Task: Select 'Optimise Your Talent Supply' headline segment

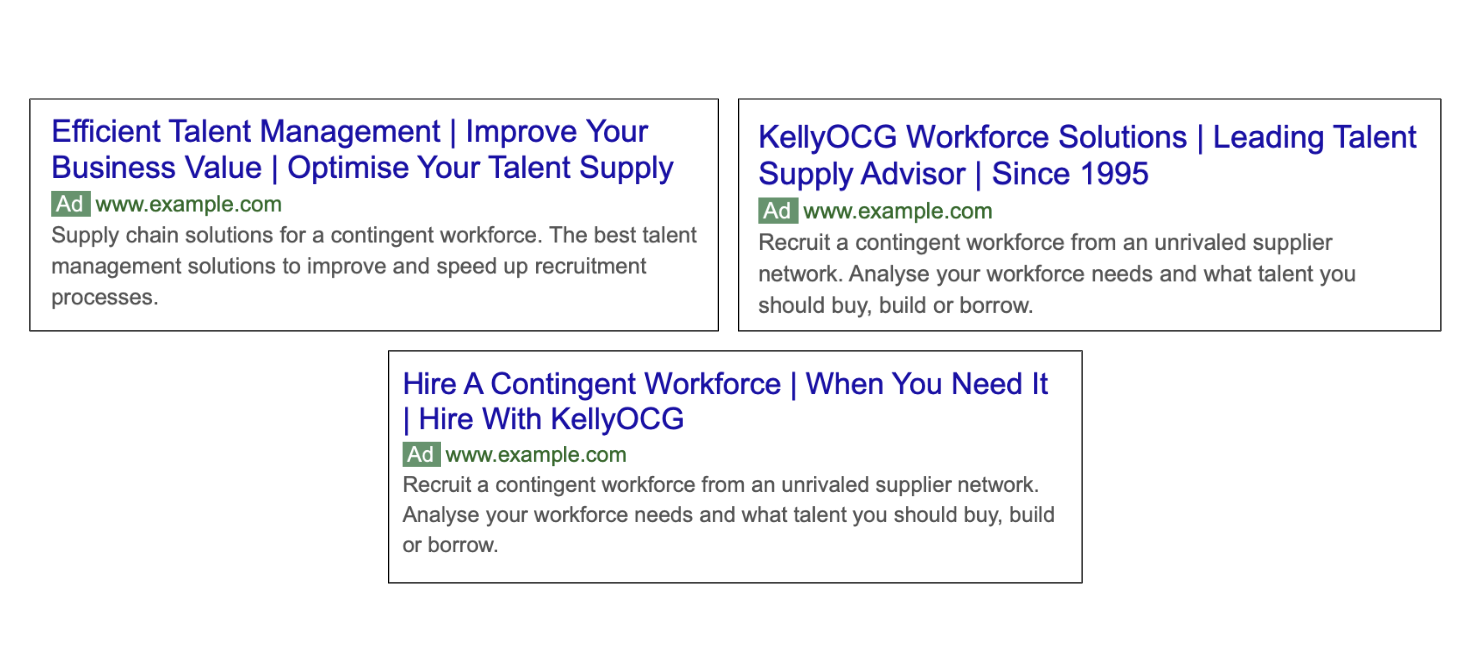Action: pyautogui.click(x=481, y=168)
